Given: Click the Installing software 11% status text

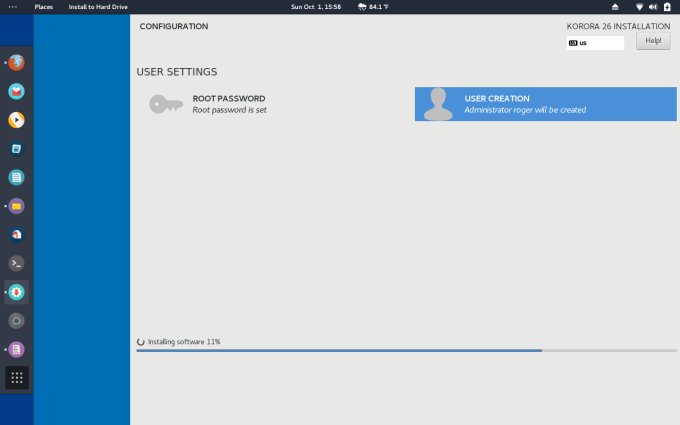Looking at the screenshot, I should click(184, 342).
